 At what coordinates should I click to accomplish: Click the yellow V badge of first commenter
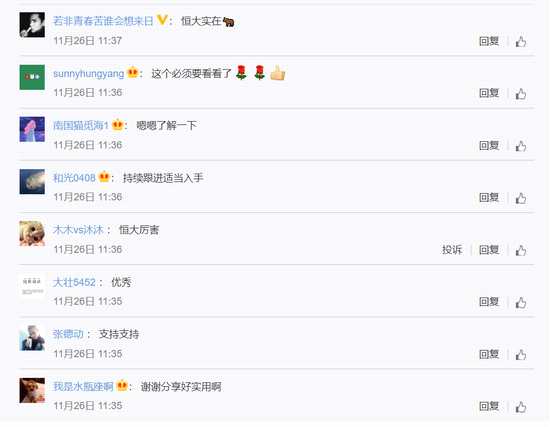click(x=162, y=20)
